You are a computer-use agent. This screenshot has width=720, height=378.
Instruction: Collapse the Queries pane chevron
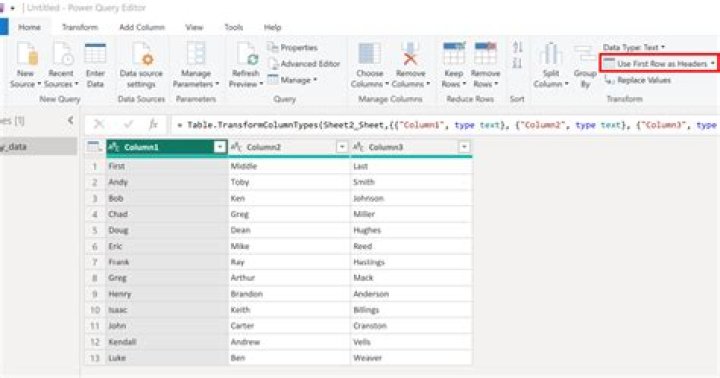tap(70, 121)
